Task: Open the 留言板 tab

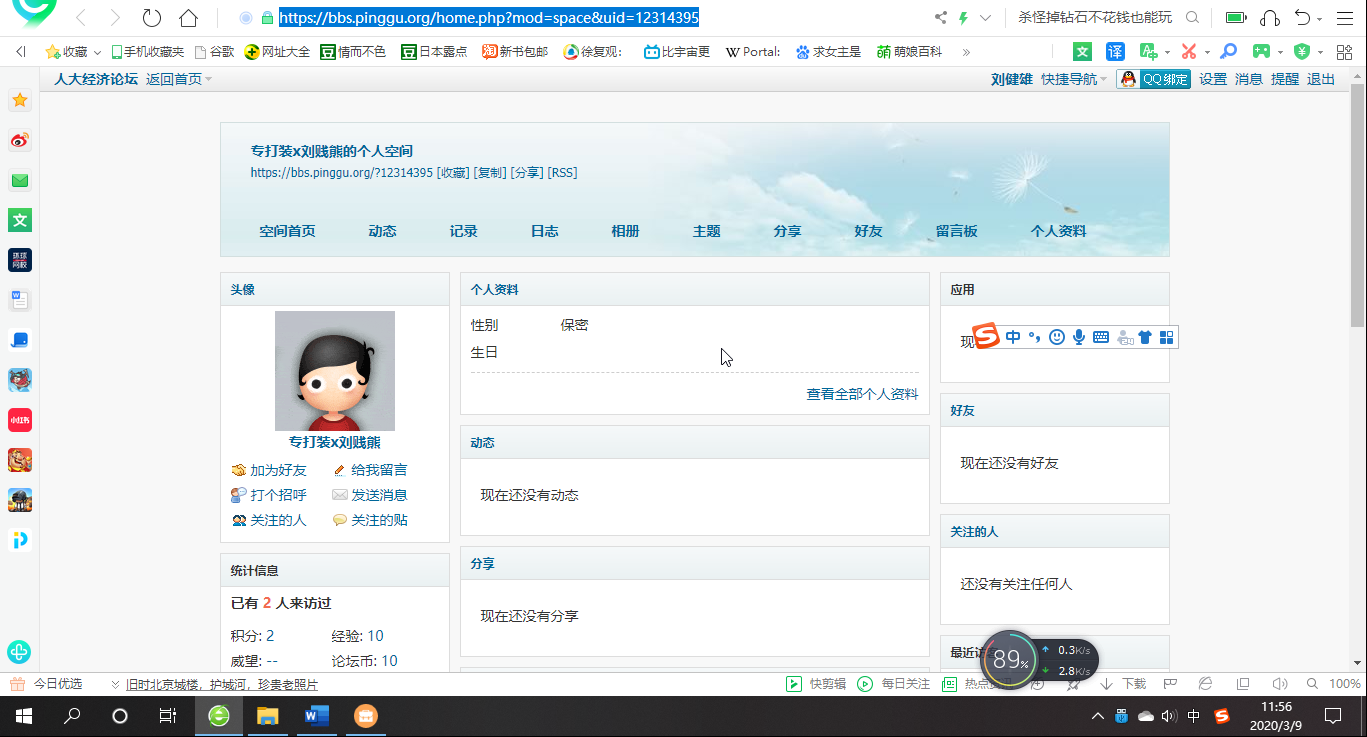Action: tap(956, 231)
